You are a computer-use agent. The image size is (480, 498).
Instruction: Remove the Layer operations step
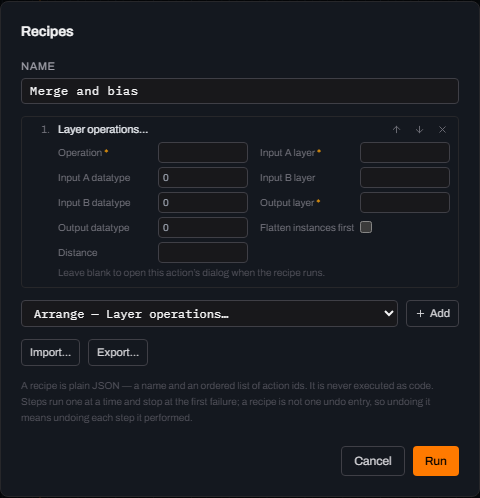[442, 130]
